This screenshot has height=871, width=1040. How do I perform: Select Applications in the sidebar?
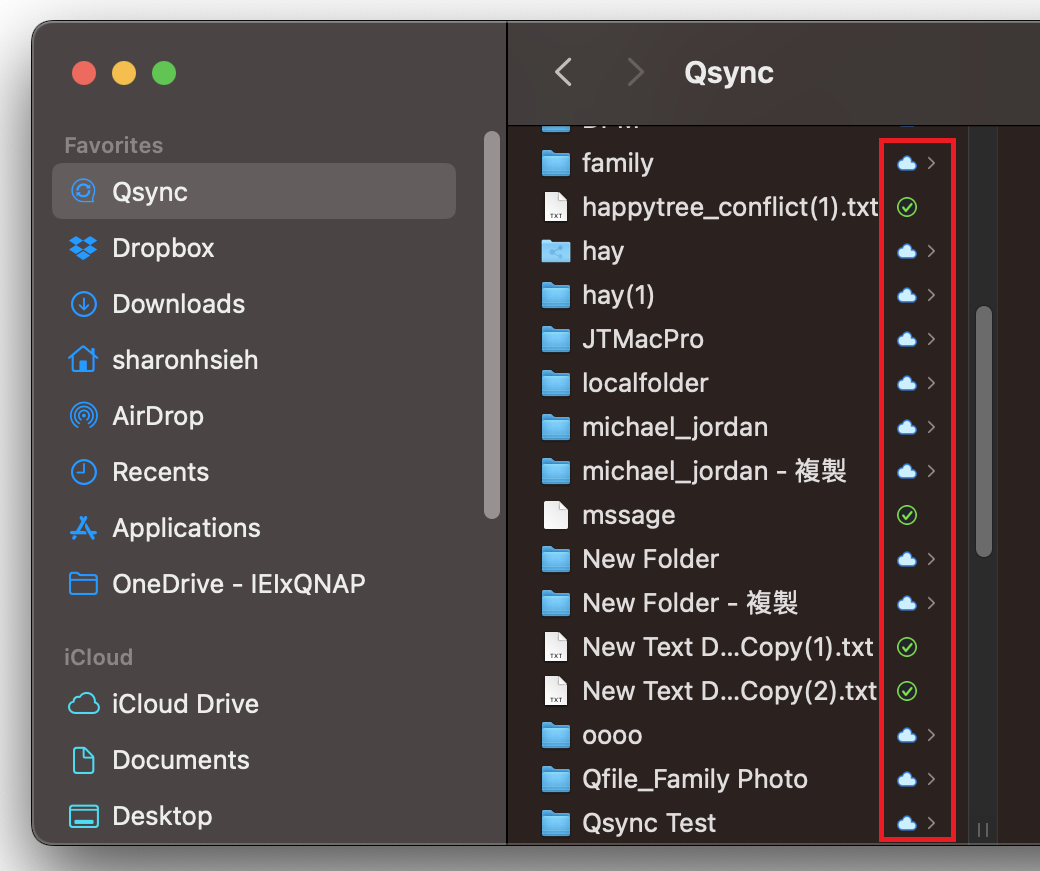(x=186, y=528)
